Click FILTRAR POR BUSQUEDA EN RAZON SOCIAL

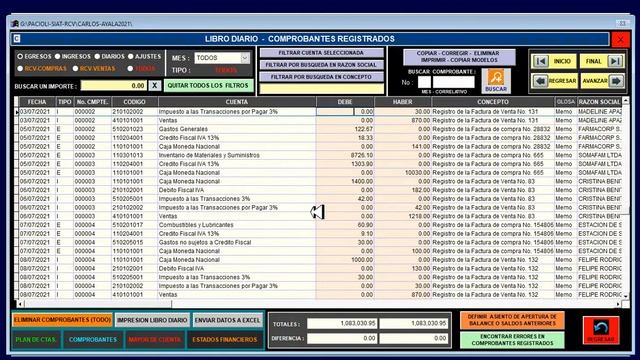tap(322, 65)
